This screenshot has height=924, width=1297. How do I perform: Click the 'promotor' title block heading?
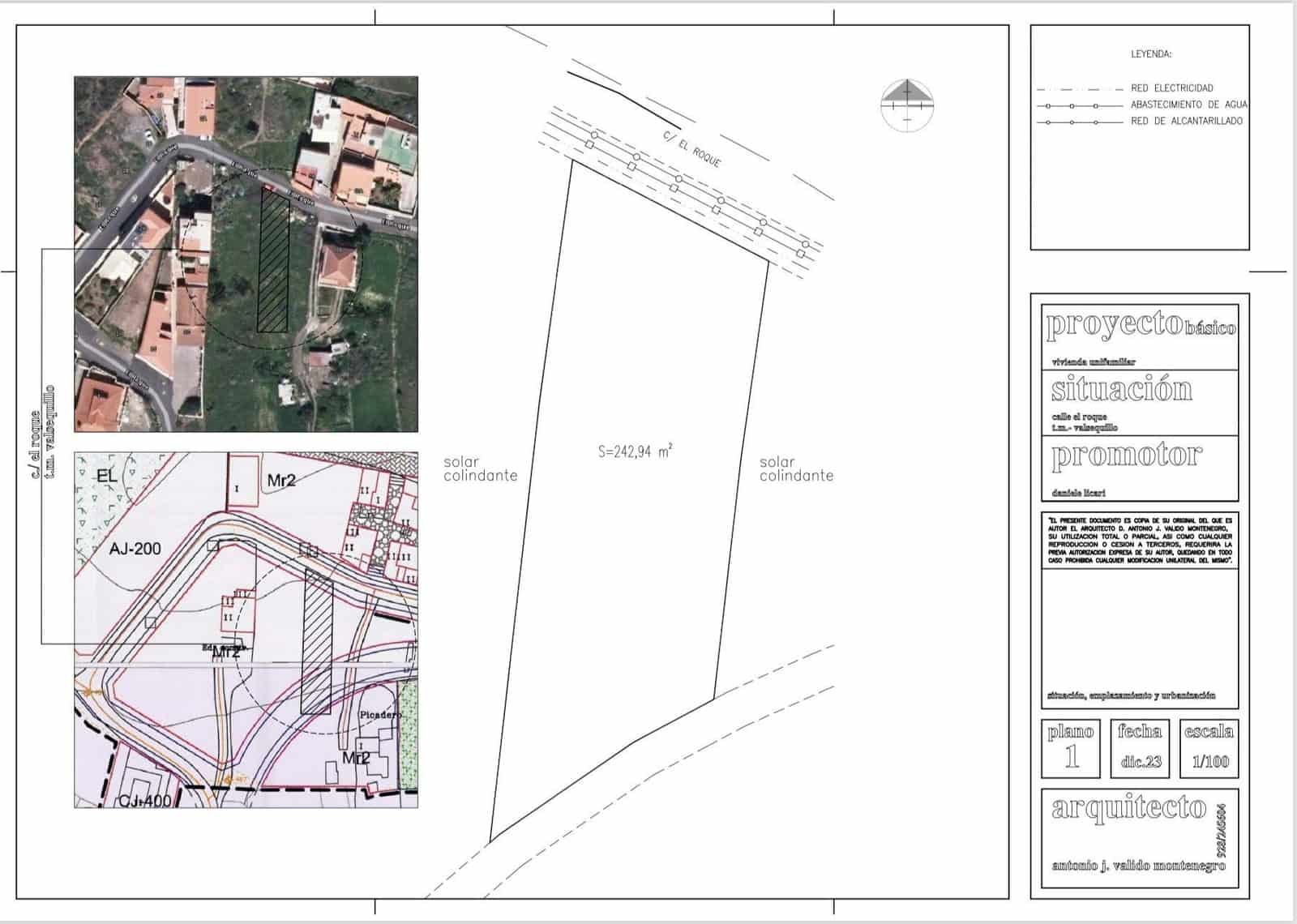(1126, 456)
